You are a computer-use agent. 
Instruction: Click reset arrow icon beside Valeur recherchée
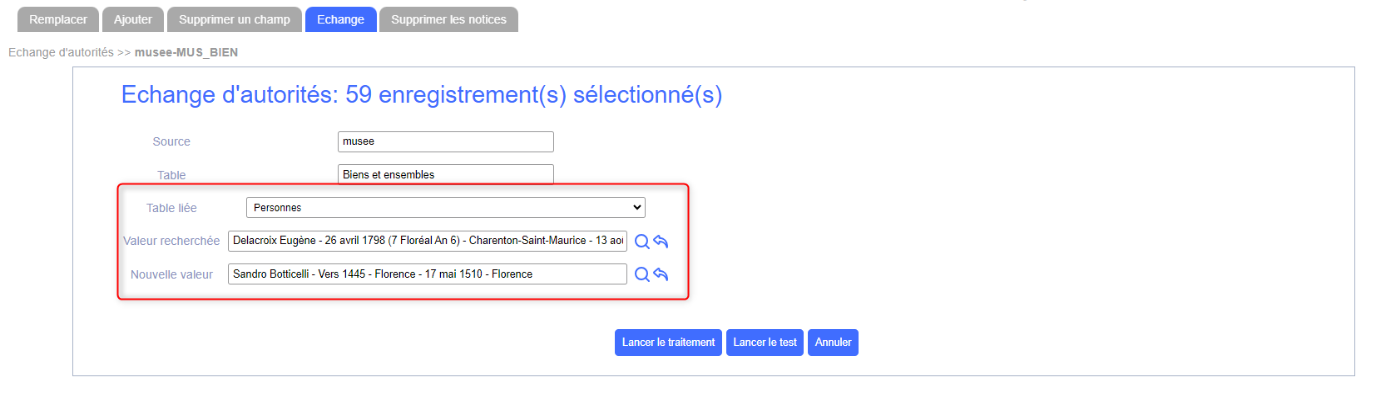coord(660,241)
